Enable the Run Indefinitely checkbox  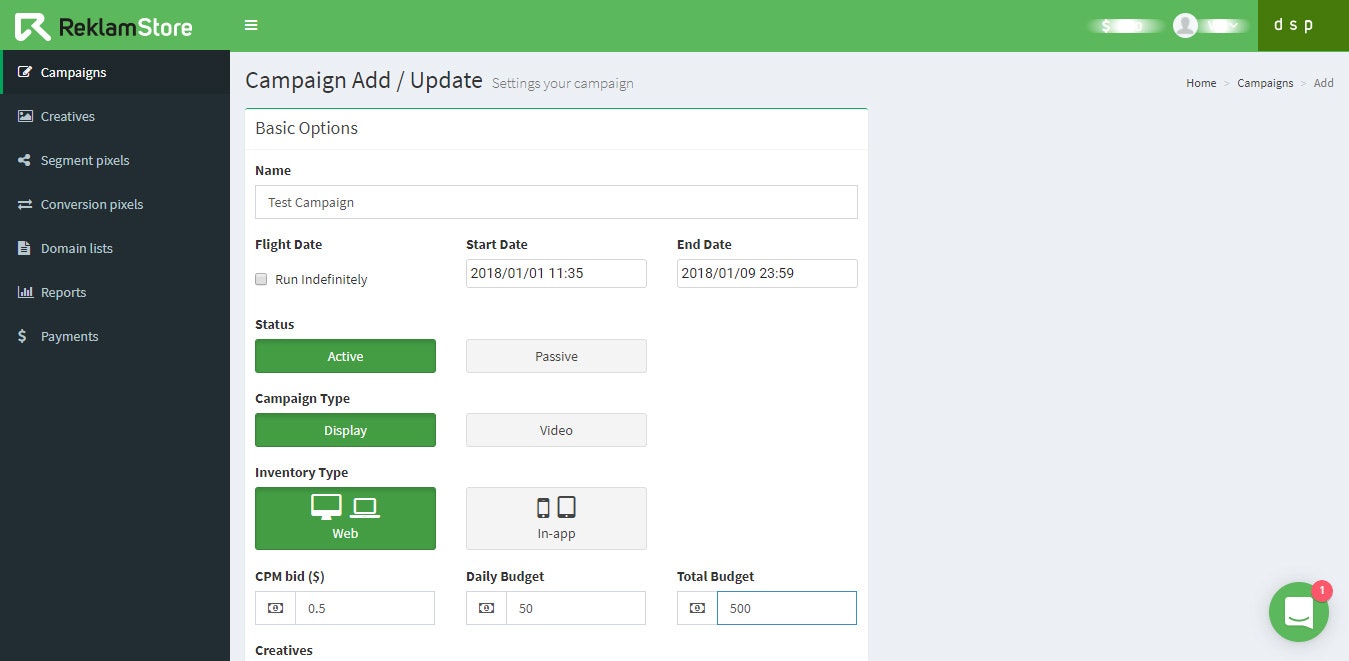(x=261, y=279)
